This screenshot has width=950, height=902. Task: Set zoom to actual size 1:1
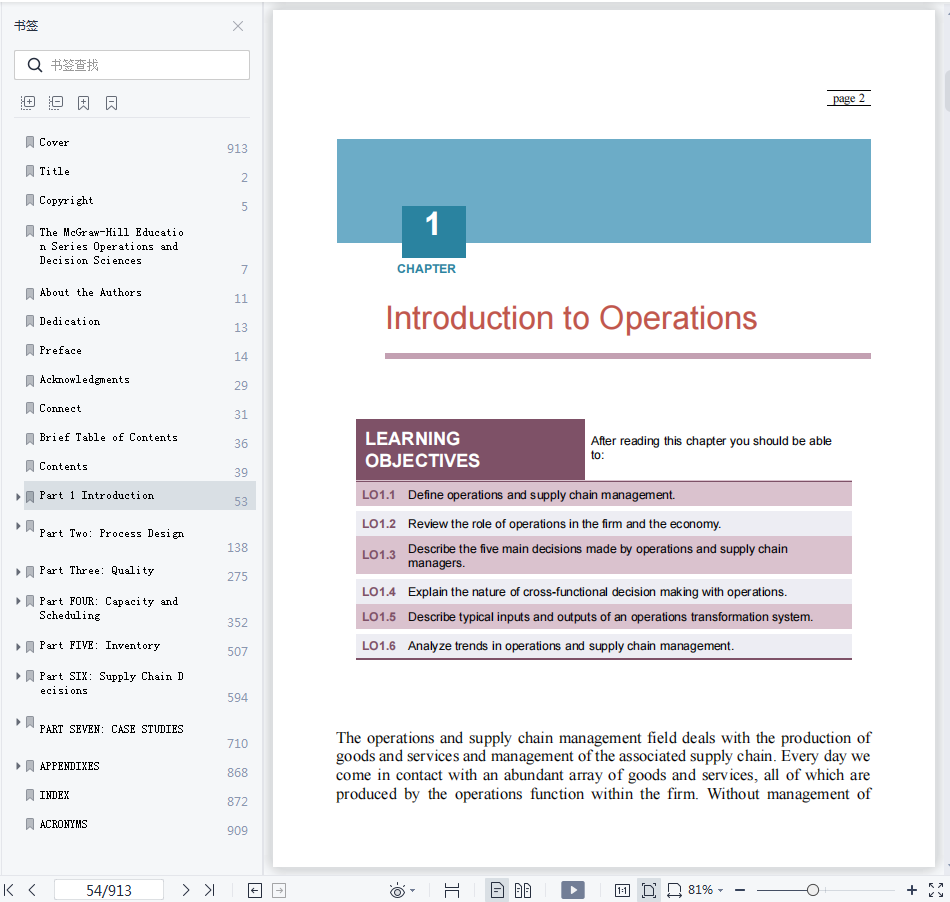(622, 890)
